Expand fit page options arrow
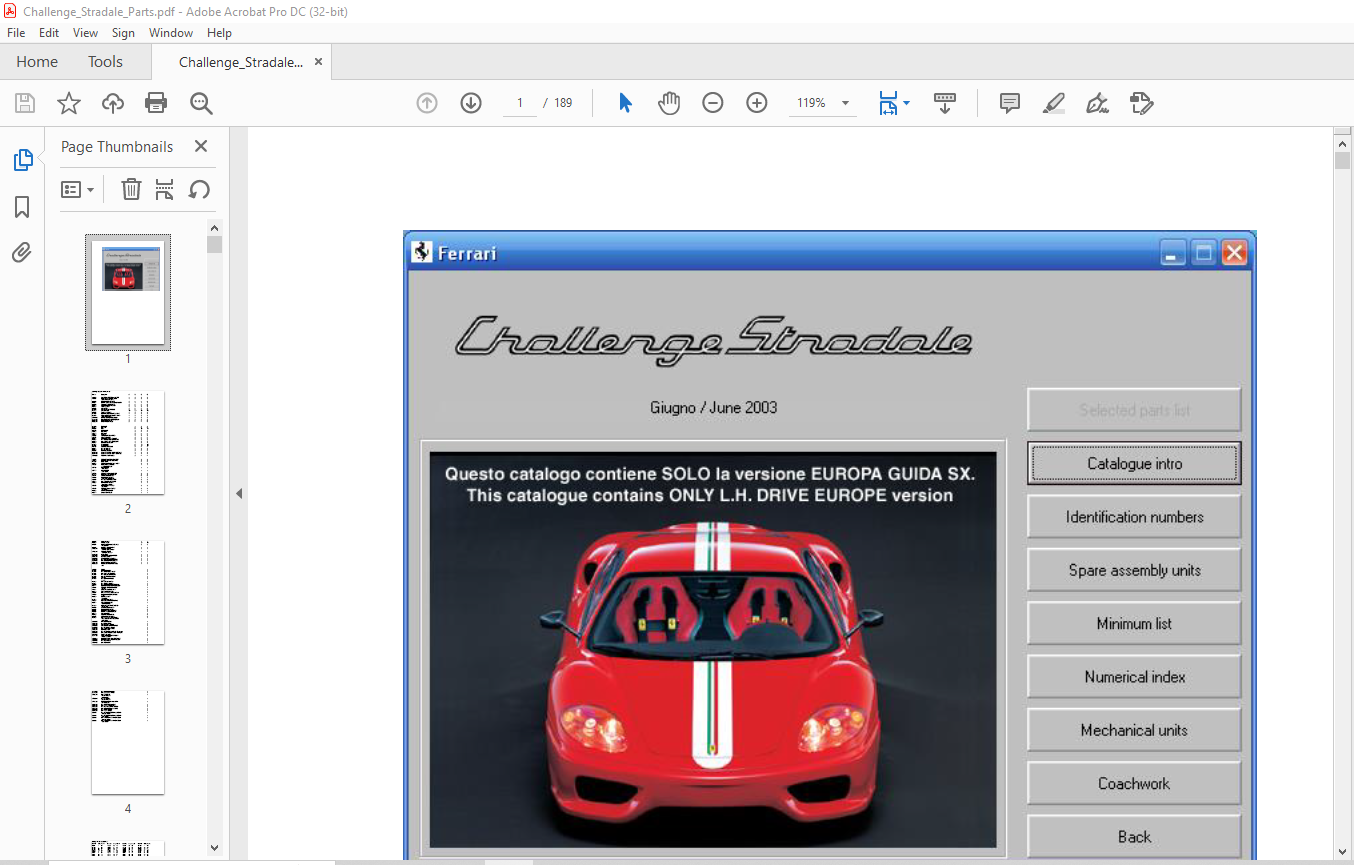1354x865 pixels. 906,103
